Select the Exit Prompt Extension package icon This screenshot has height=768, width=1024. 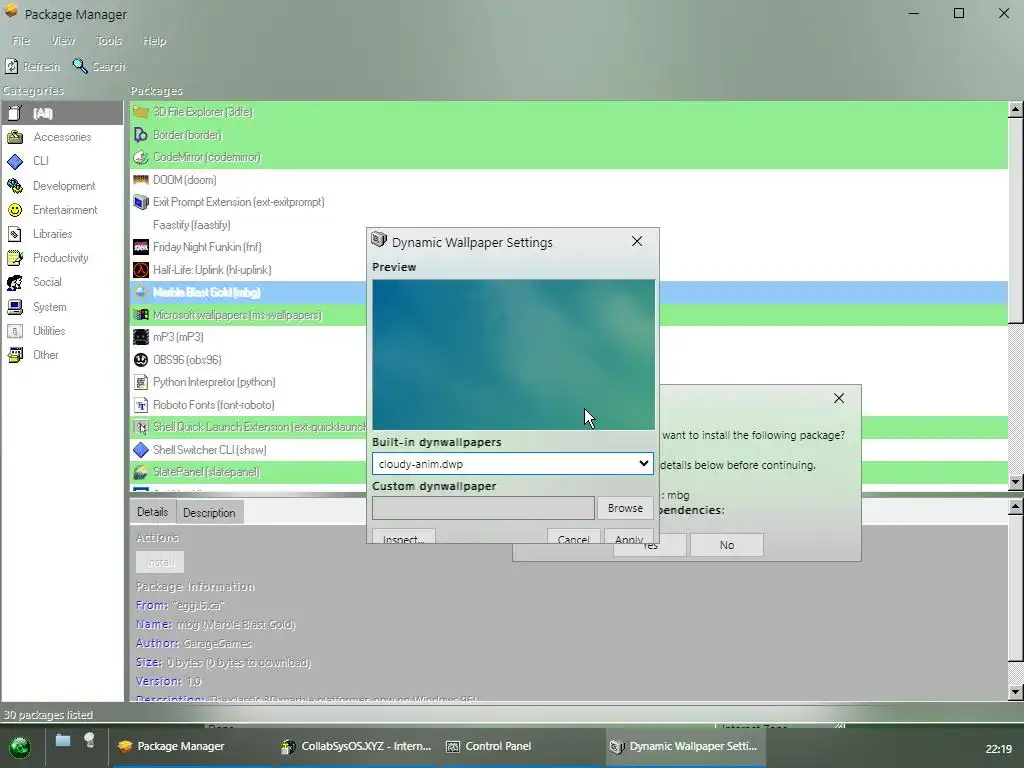point(140,202)
